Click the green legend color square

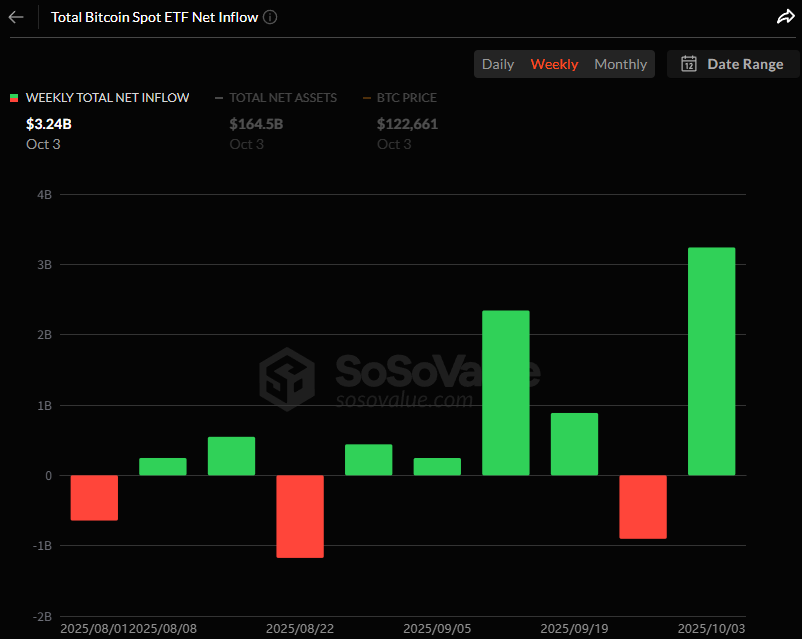click(x=14, y=98)
